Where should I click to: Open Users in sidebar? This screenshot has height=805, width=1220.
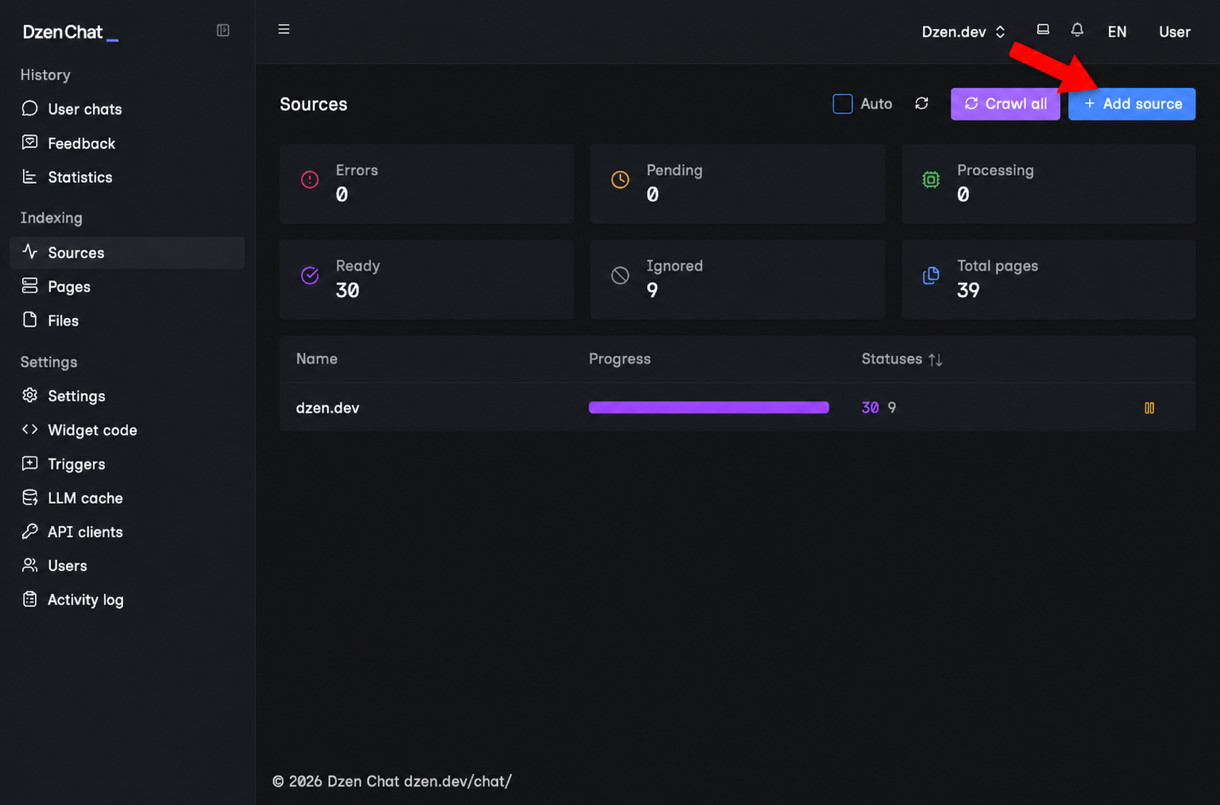pyautogui.click(x=127, y=566)
